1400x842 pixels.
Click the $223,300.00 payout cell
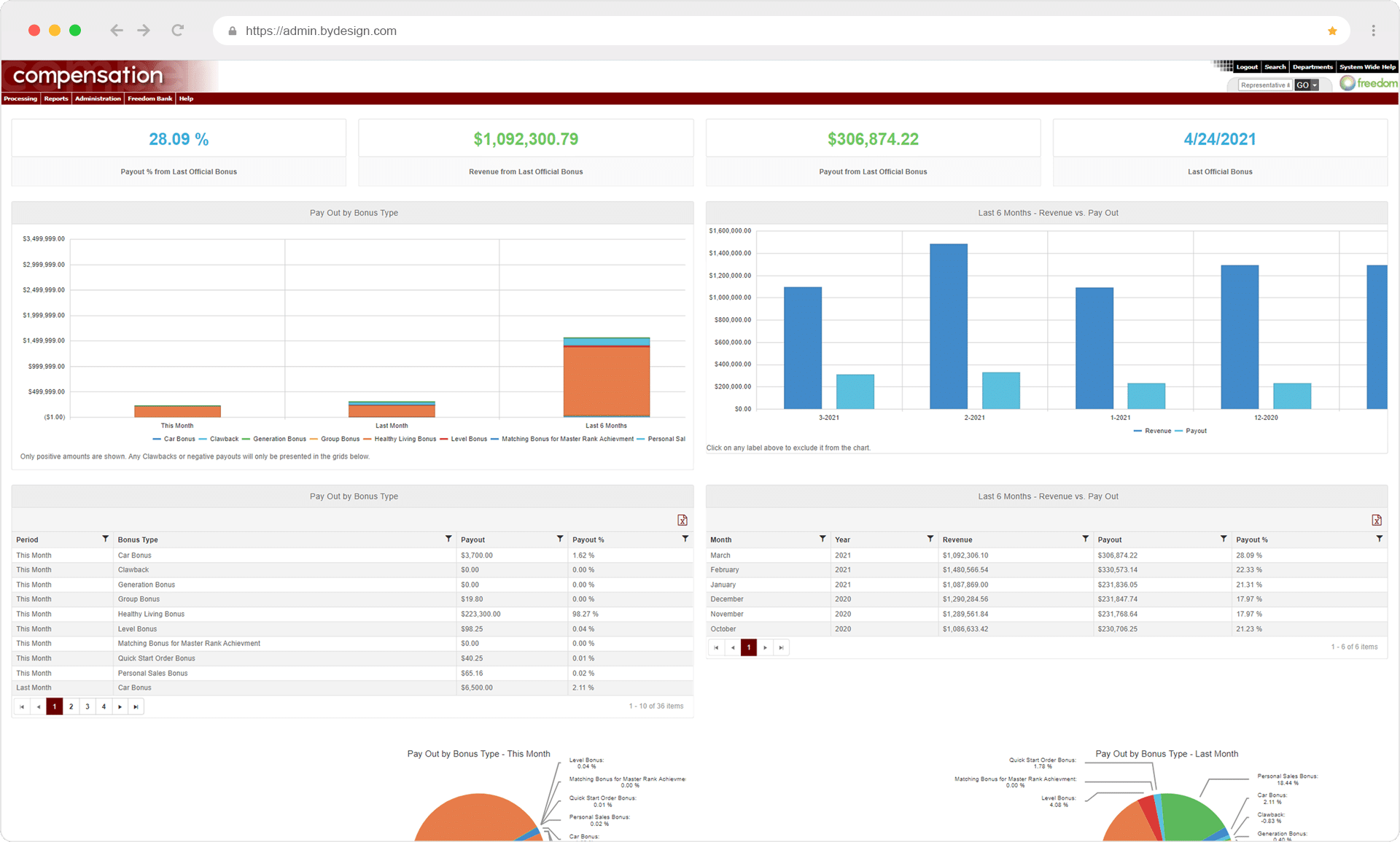(513, 614)
